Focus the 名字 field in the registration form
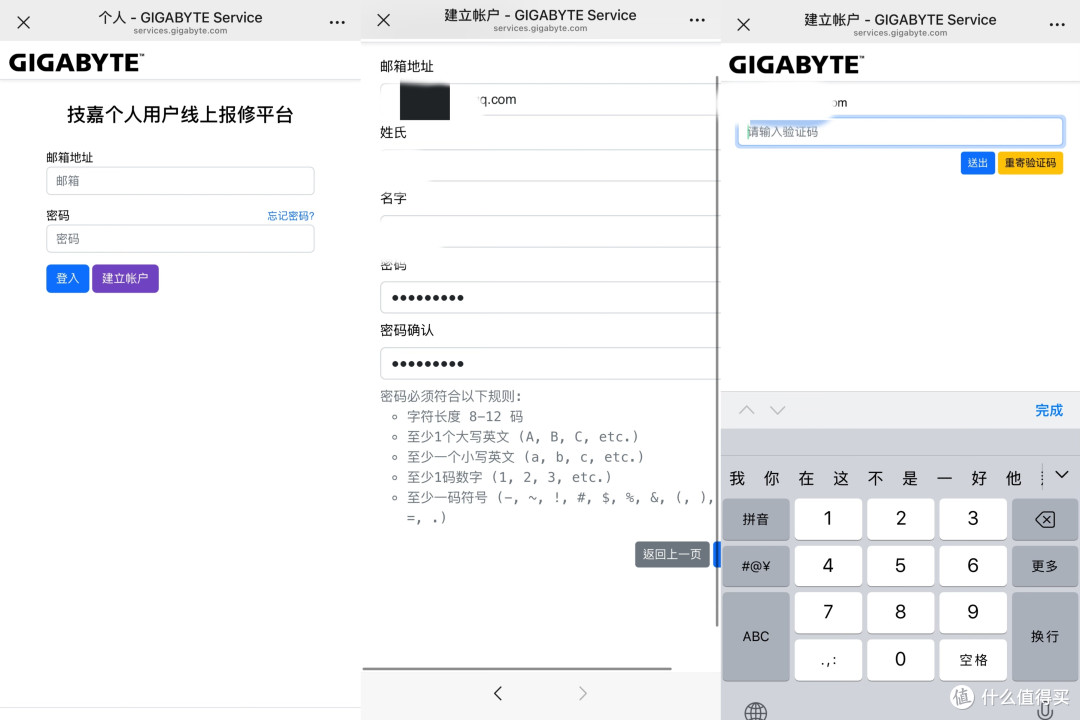The width and height of the screenshot is (1080, 720). pos(550,232)
